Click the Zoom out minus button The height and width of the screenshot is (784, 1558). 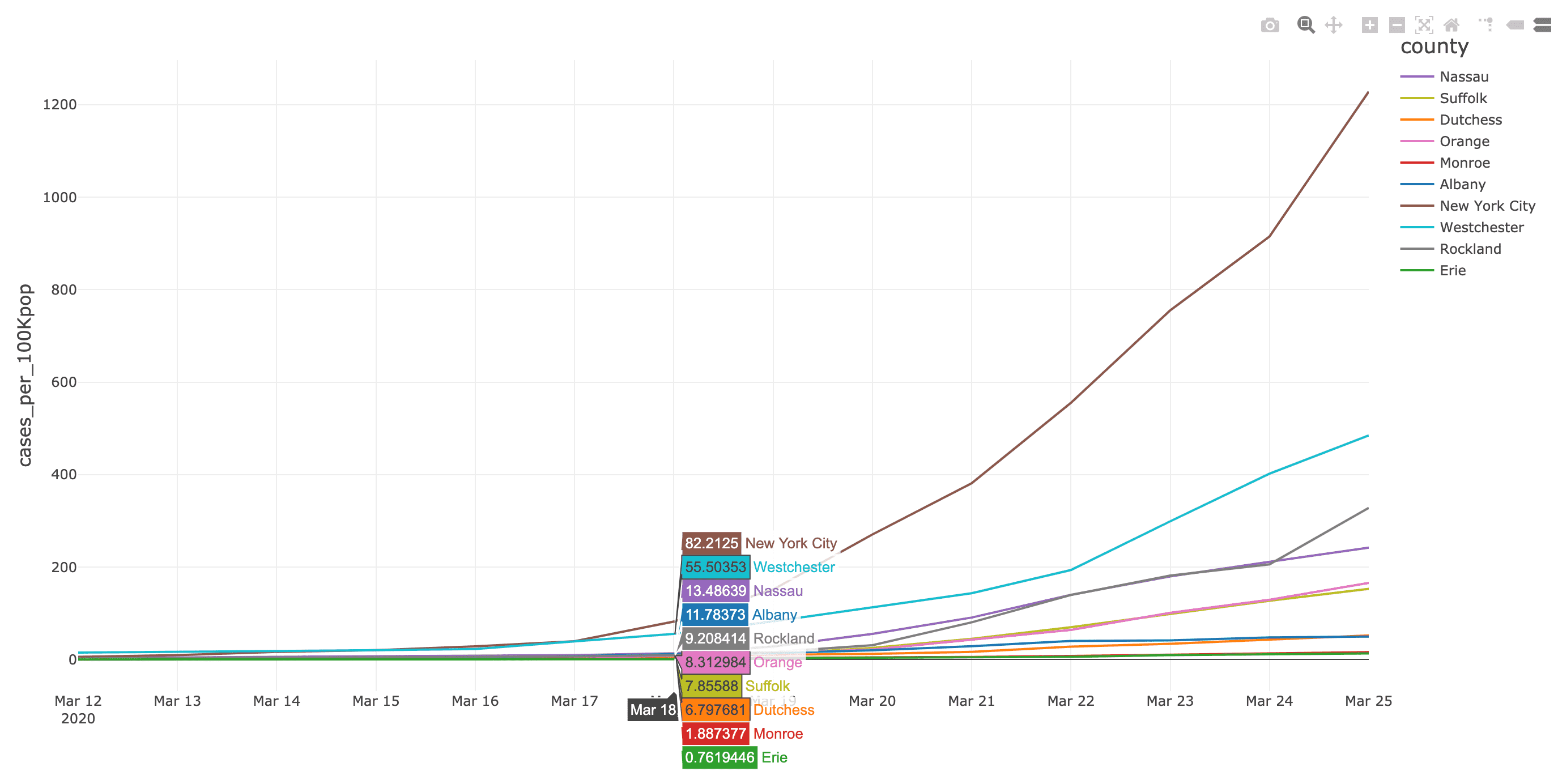click(1397, 25)
